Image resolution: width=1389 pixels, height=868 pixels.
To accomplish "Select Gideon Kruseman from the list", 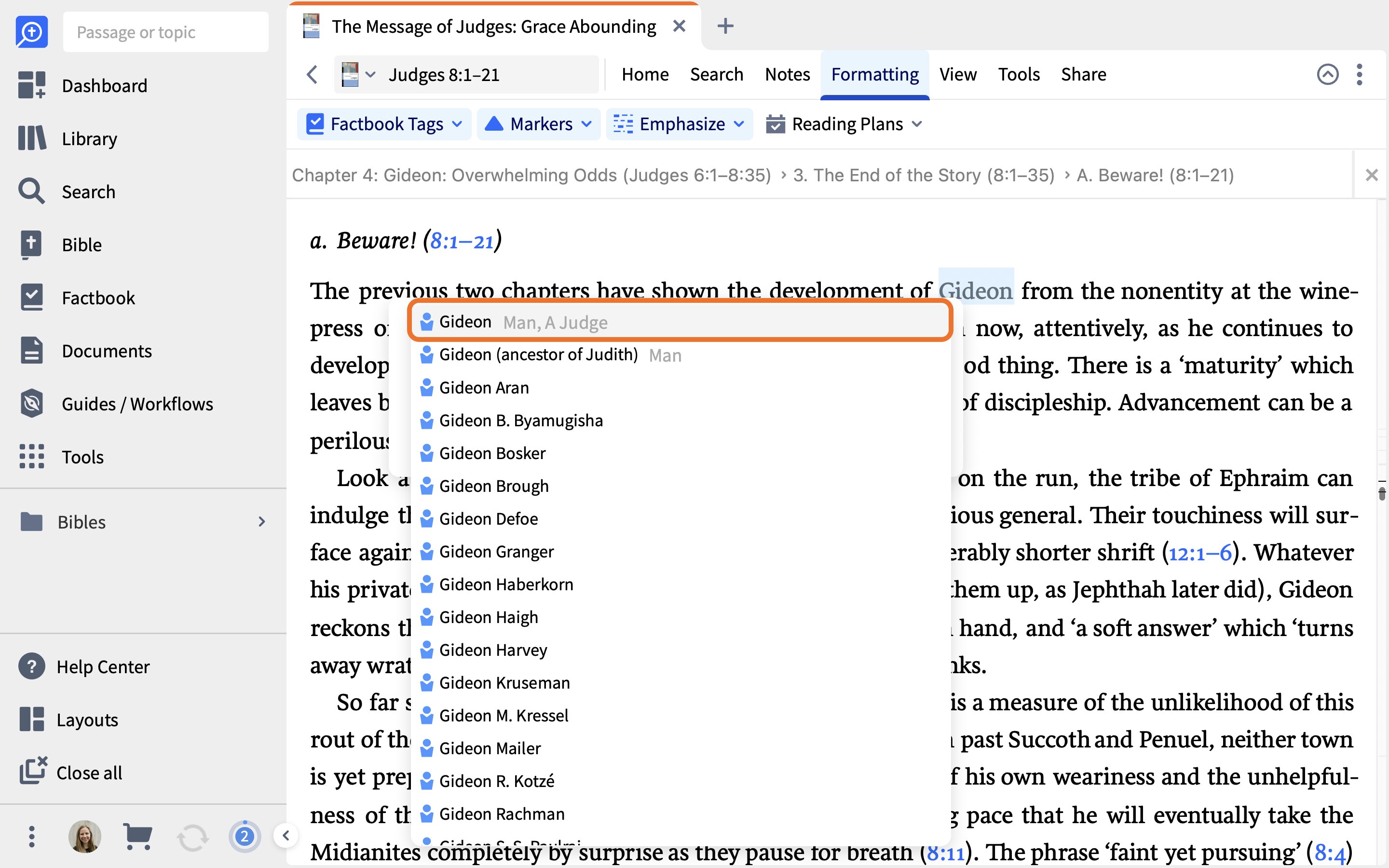I will pyautogui.click(x=680, y=682).
